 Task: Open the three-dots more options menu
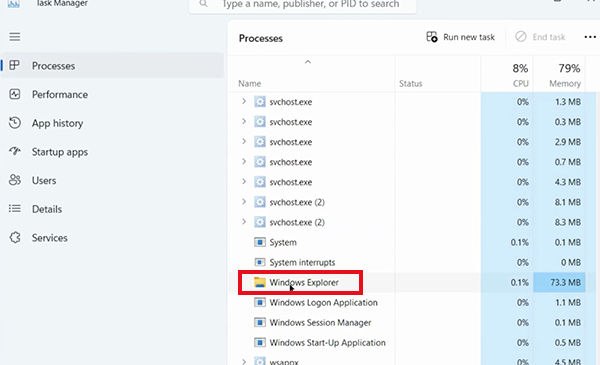tap(590, 37)
